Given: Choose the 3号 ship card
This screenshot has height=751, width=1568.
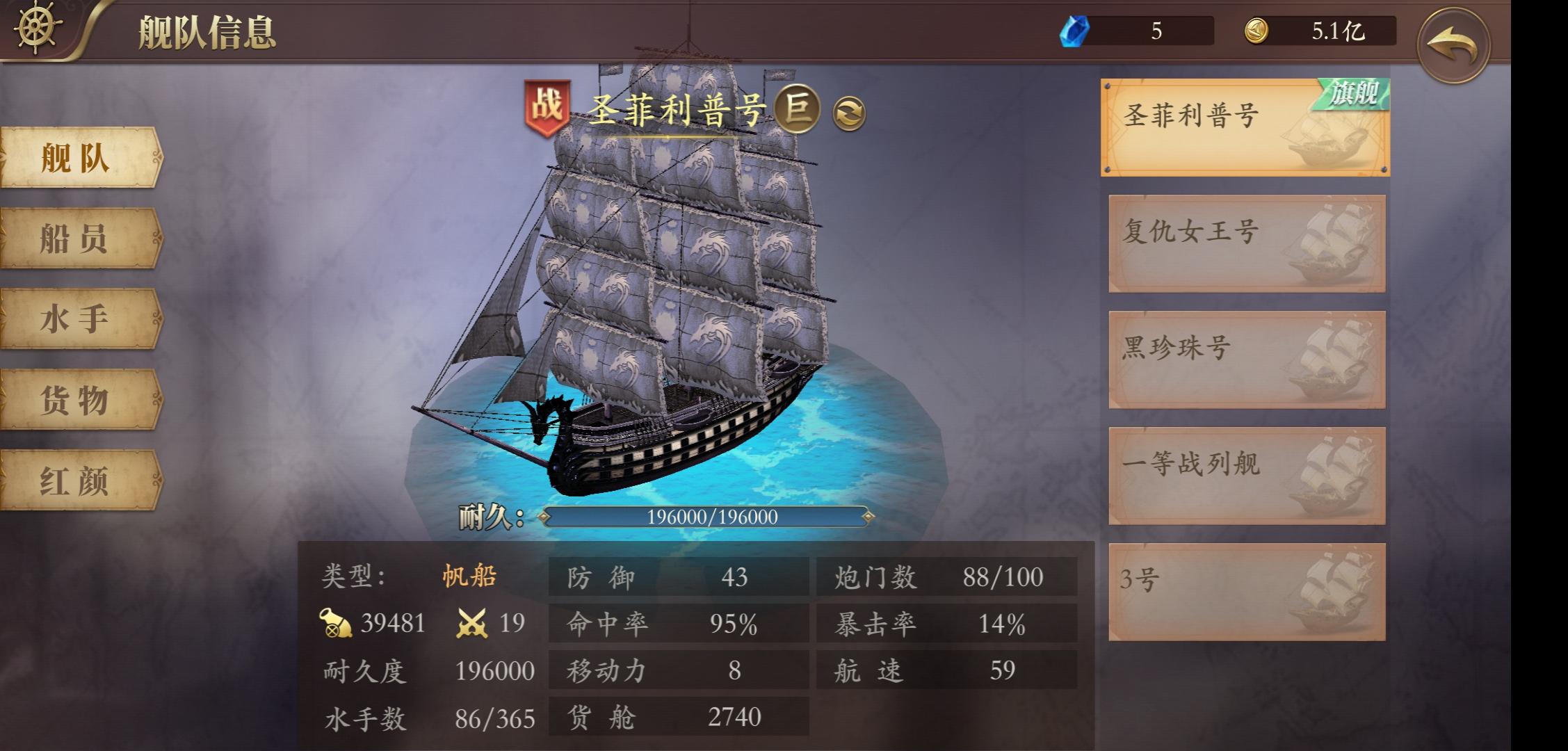Looking at the screenshot, I should pyautogui.click(x=1247, y=592).
